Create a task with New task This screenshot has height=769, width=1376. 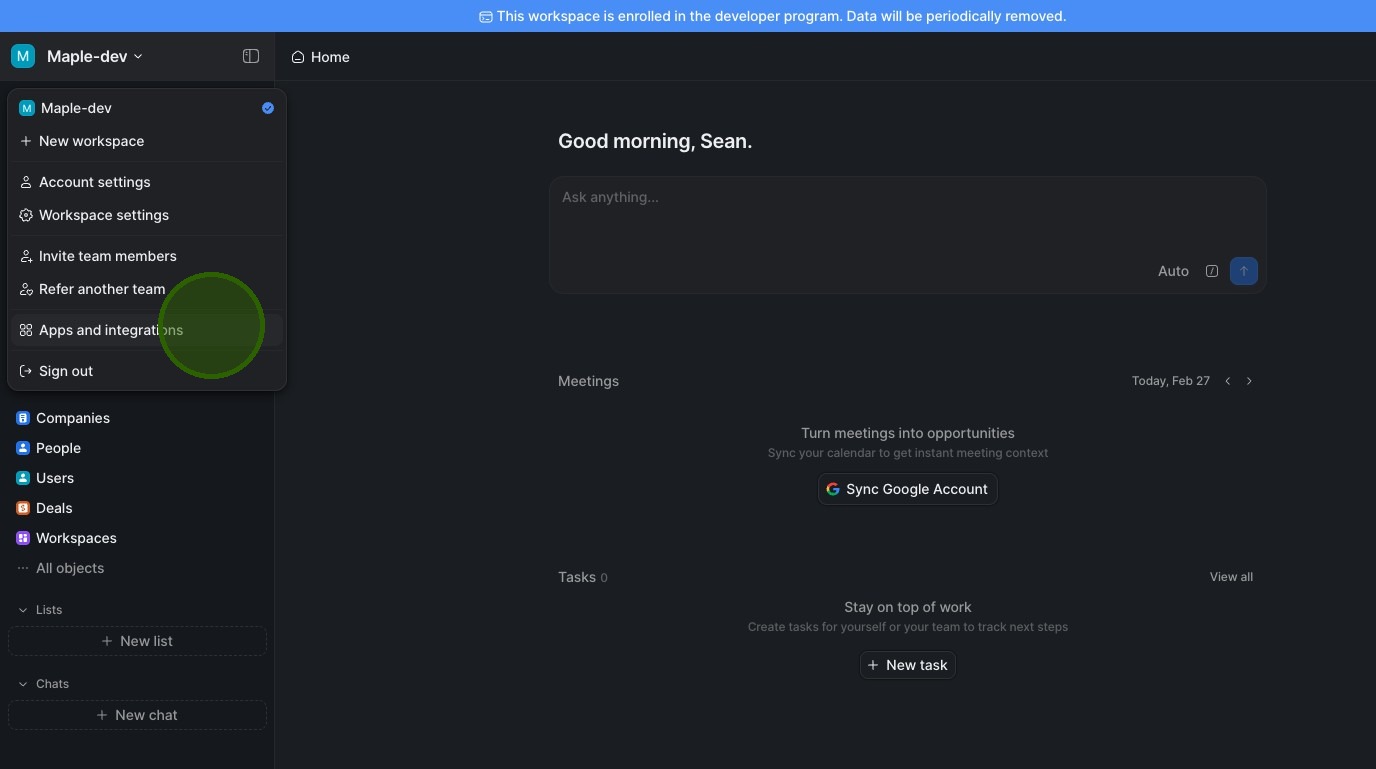click(908, 665)
